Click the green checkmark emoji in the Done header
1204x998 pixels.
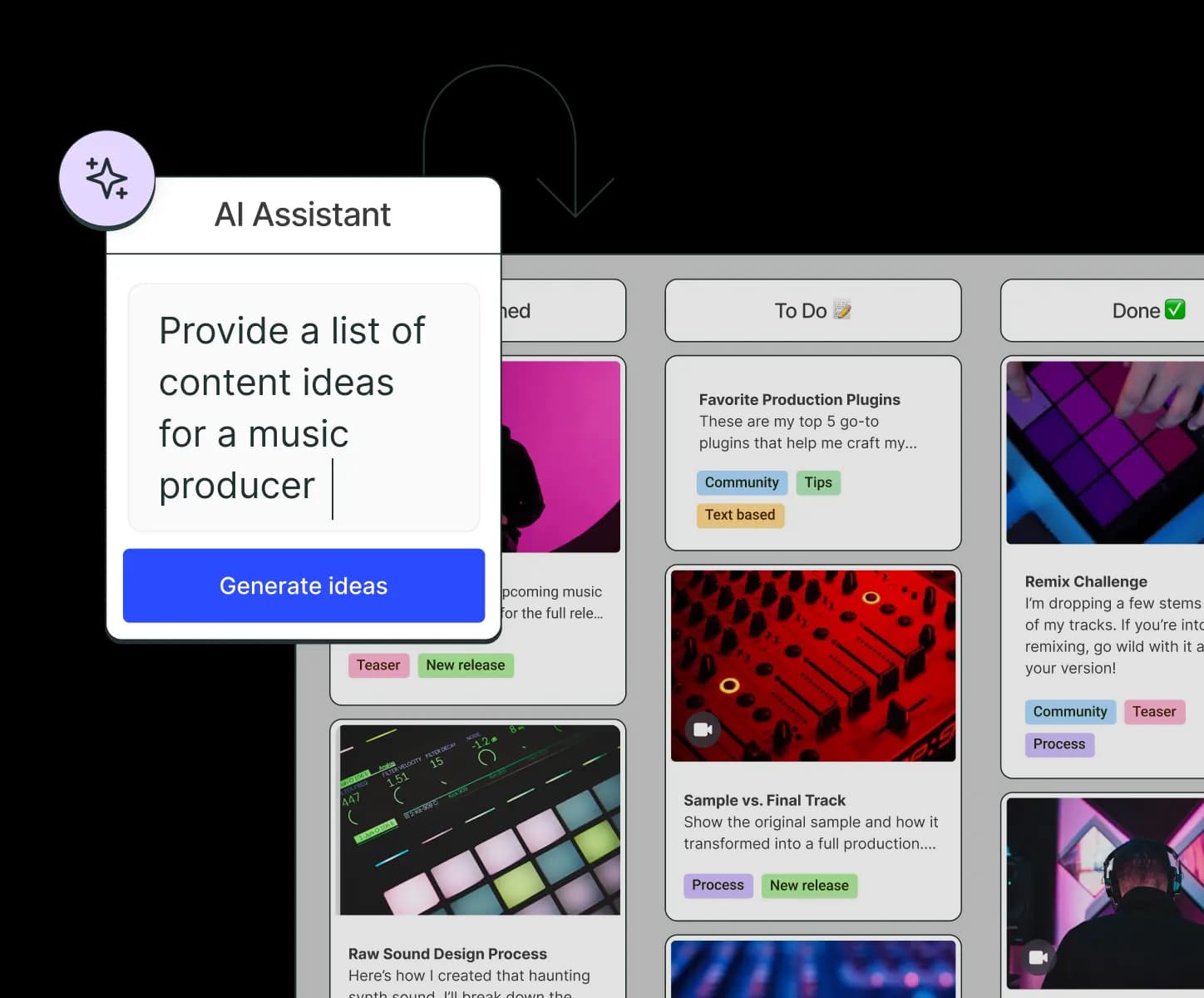pyautogui.click(x=1175, y=309)
